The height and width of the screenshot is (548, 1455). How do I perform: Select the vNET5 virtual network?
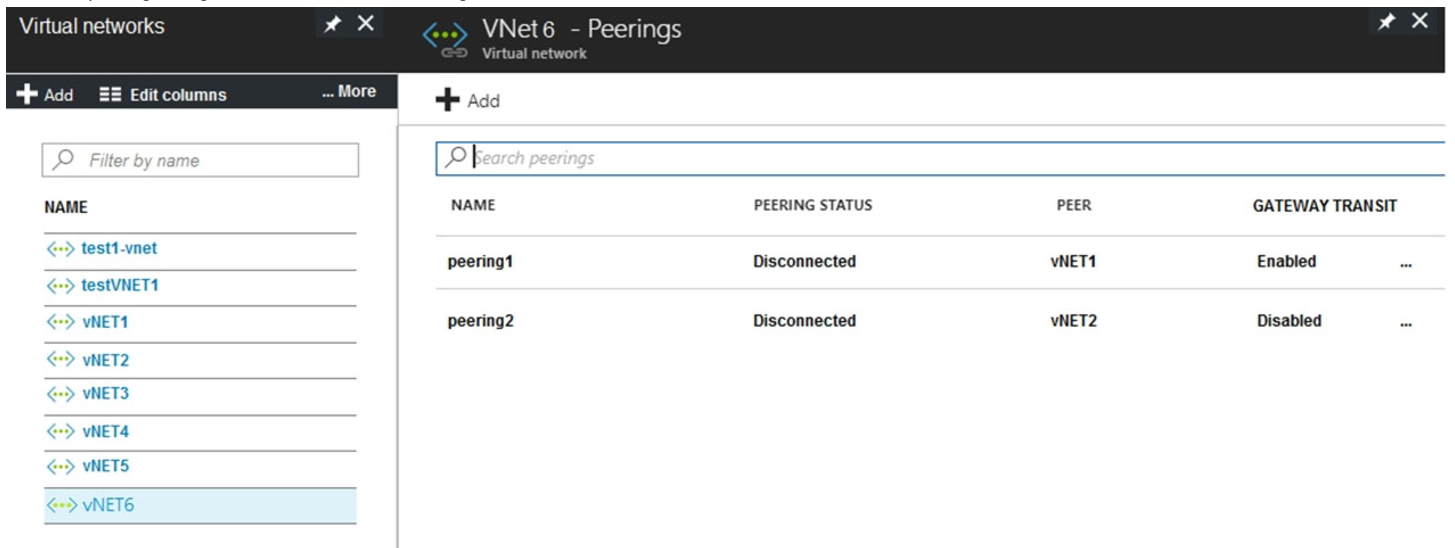(x=105, y=467)
